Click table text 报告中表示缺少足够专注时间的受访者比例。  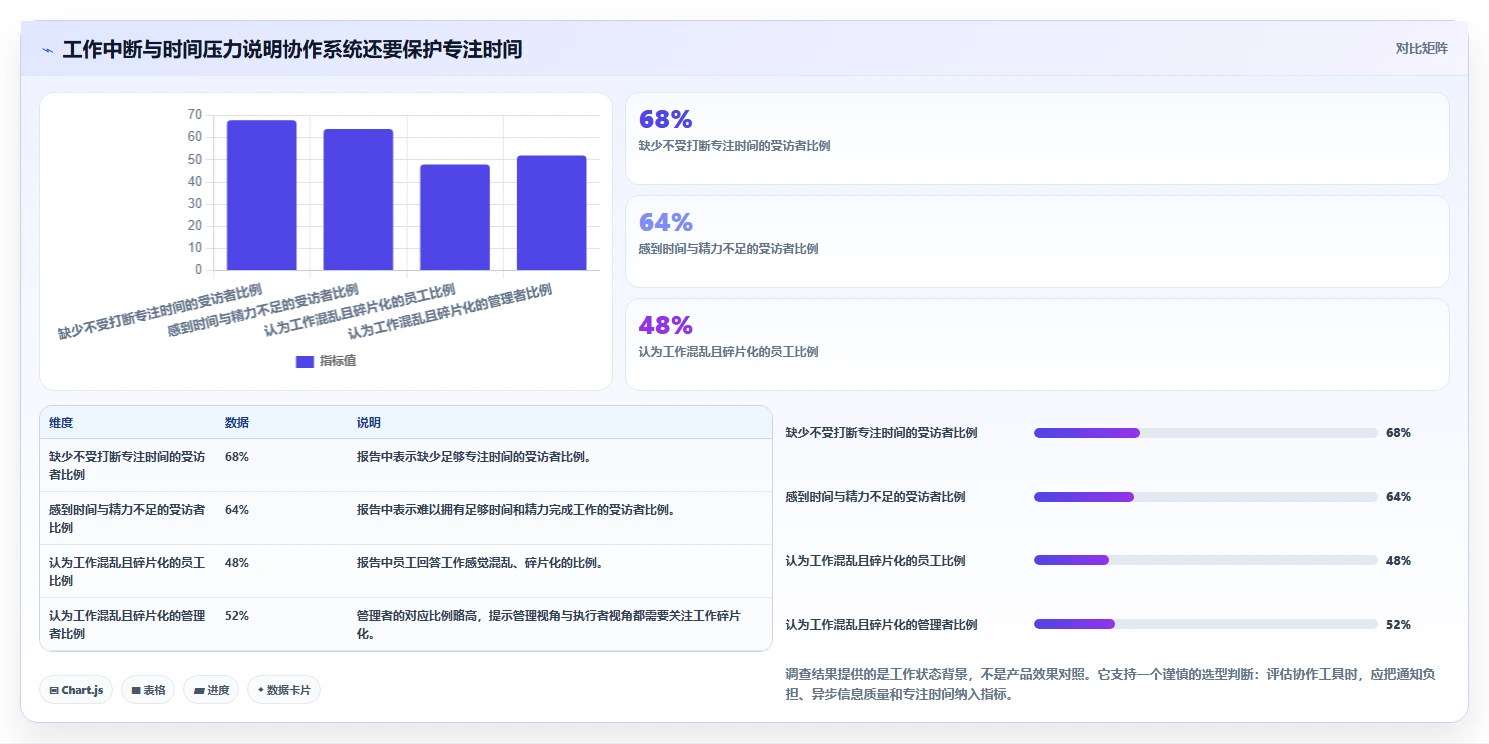tap(475, 457)
